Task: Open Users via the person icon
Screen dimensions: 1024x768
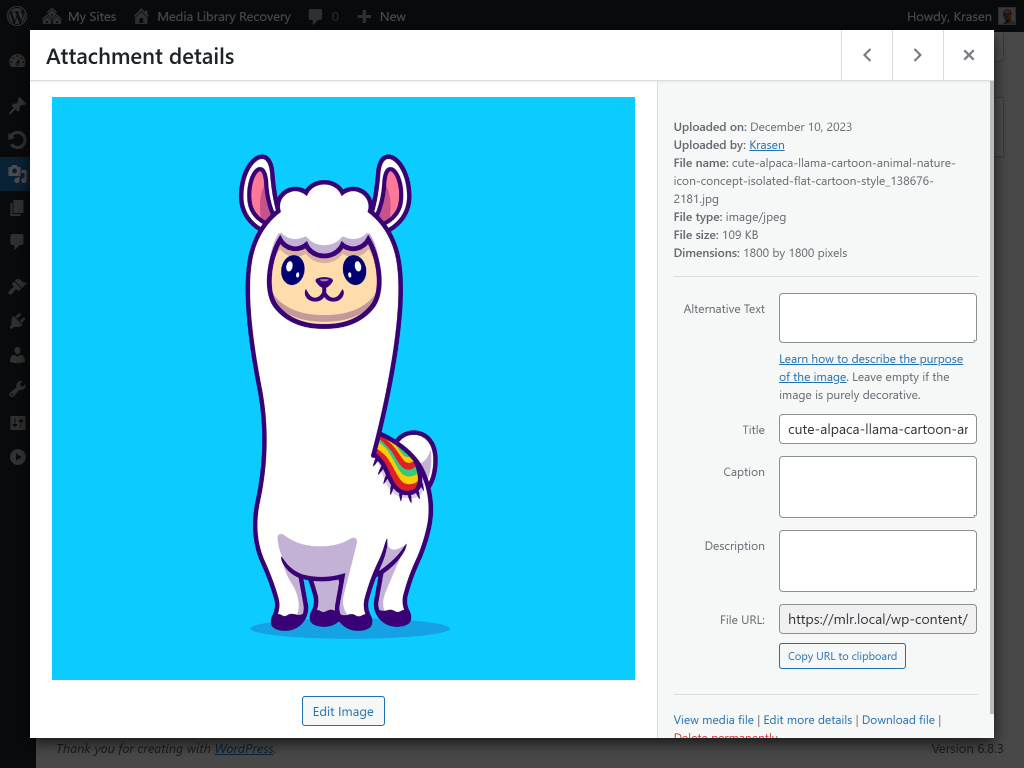Action: coord(15,354)
